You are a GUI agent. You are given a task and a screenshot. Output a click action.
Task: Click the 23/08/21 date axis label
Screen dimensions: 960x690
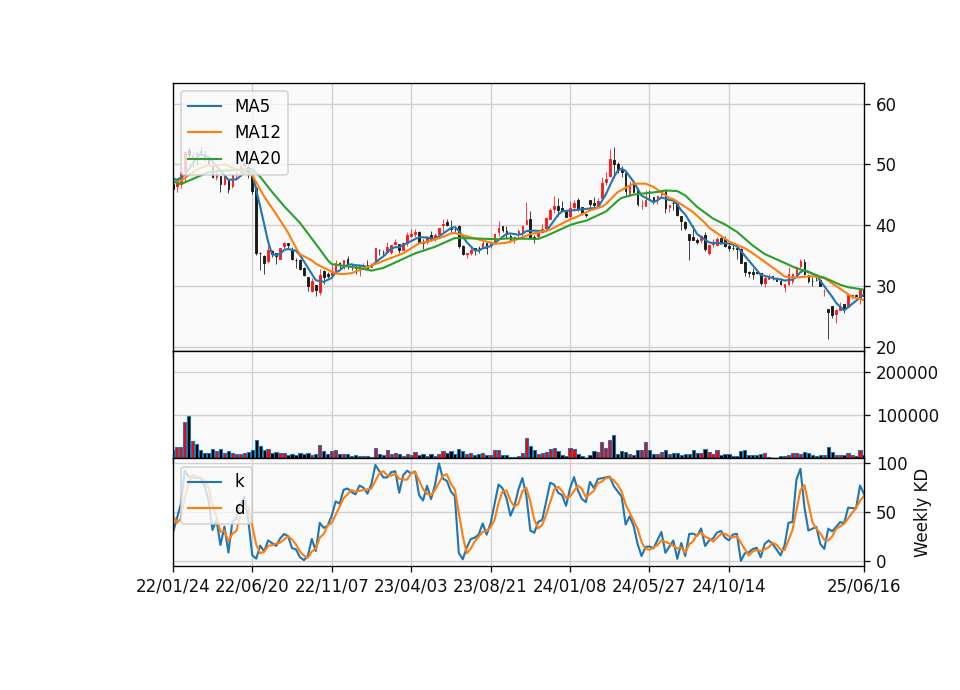[x=490, y=586]
